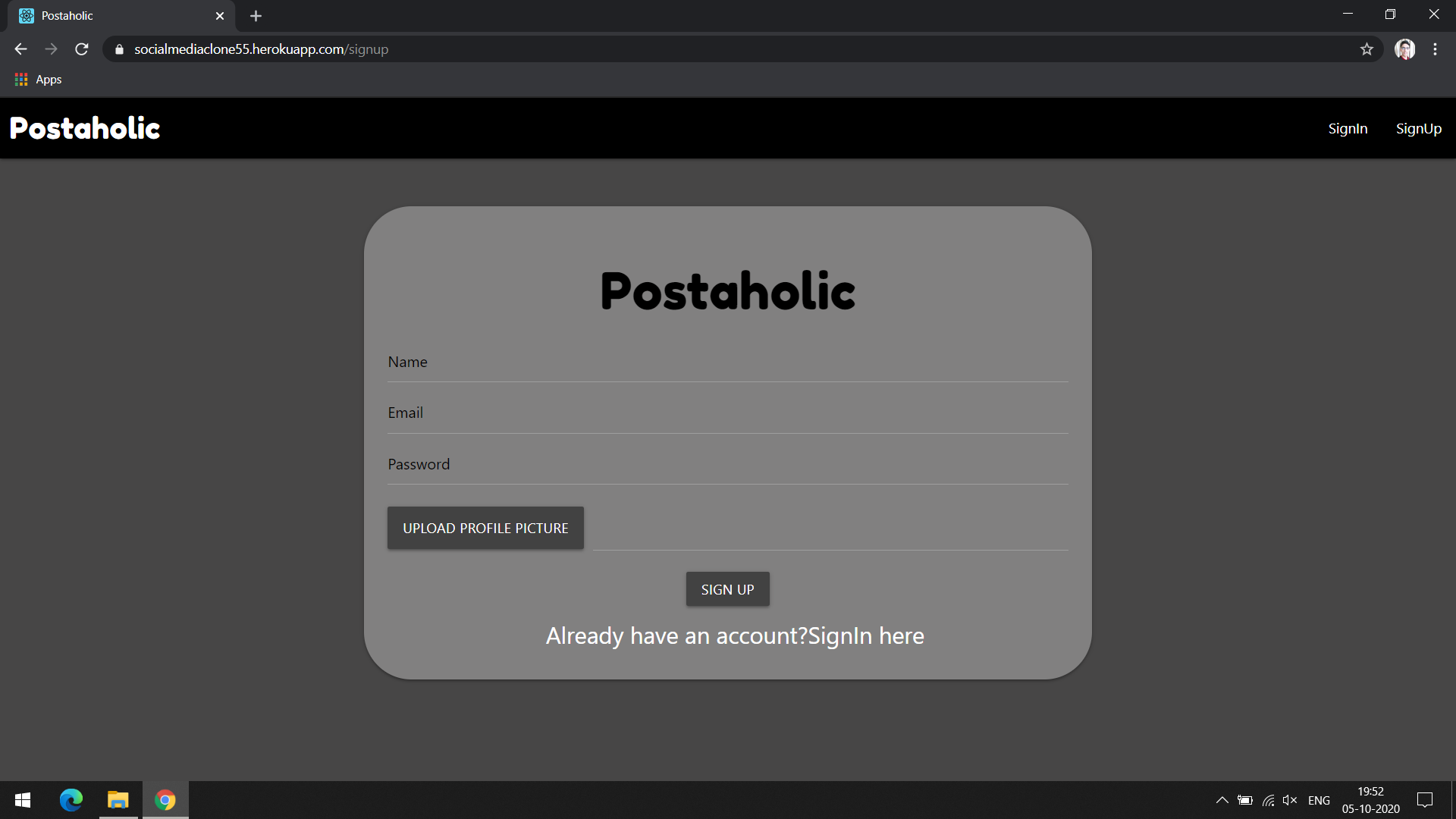Focus the Email input field

coord(727,414)
